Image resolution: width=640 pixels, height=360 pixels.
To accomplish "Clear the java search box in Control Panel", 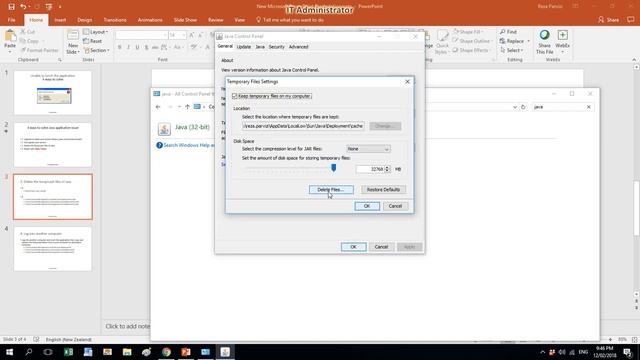I will point(589,107).
